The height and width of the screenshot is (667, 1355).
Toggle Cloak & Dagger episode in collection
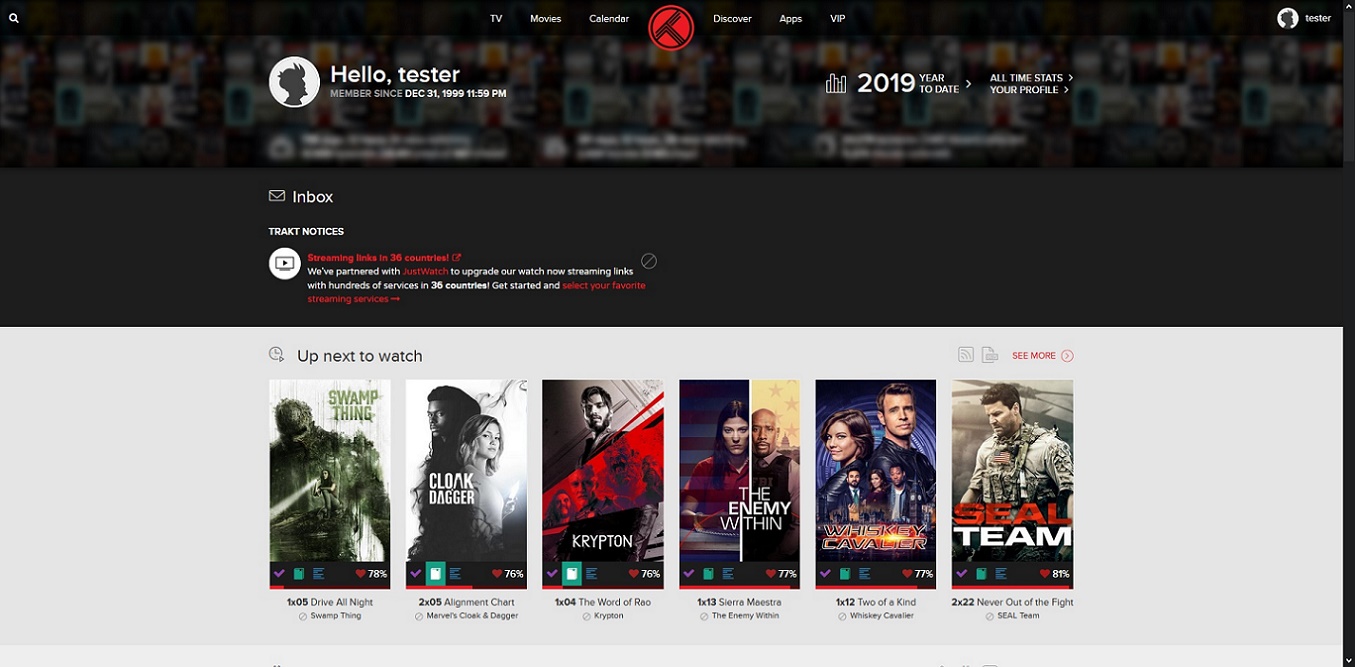[x=435, y=574]
